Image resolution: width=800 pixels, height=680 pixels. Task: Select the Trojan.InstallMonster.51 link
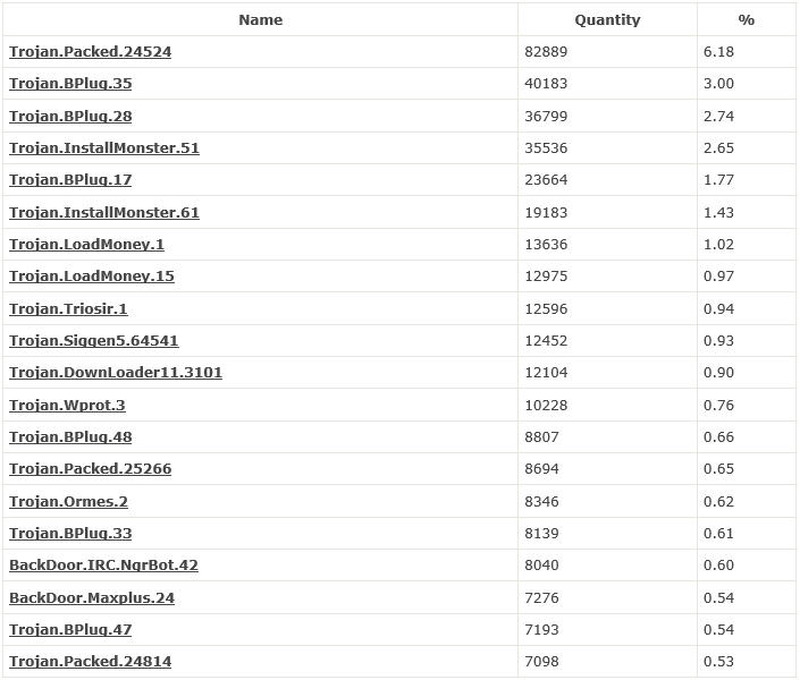pyautogui.click(x=104, y=148)
